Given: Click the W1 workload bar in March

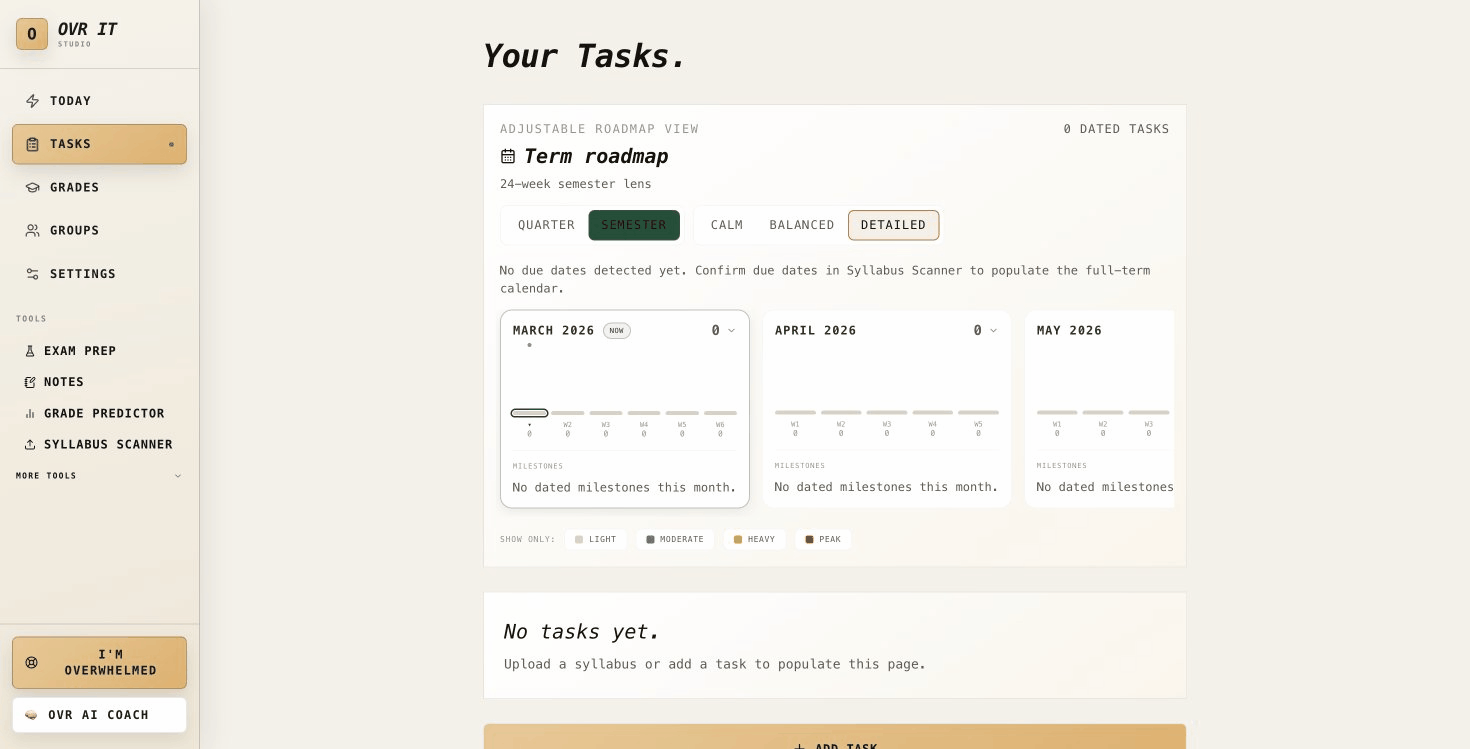Looking at the screenshot, I should 529,413.
